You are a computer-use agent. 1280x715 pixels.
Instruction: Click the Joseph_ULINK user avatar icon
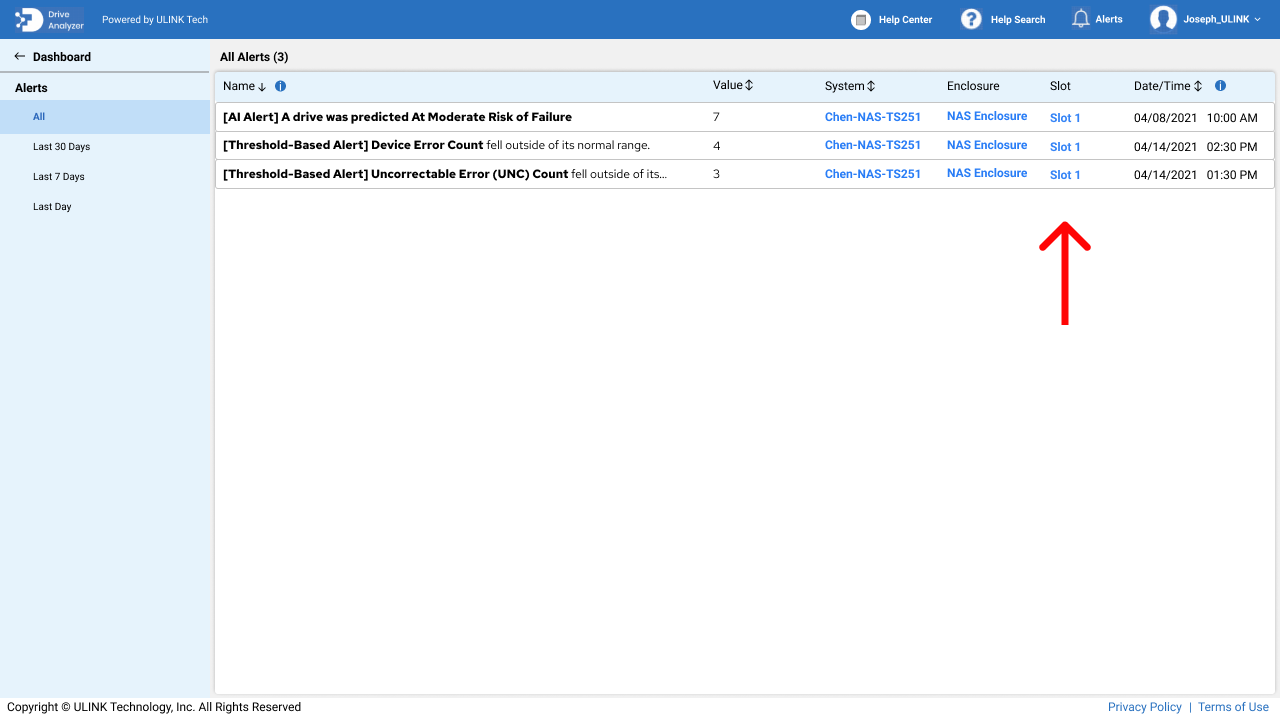(x=1163, y=19)
